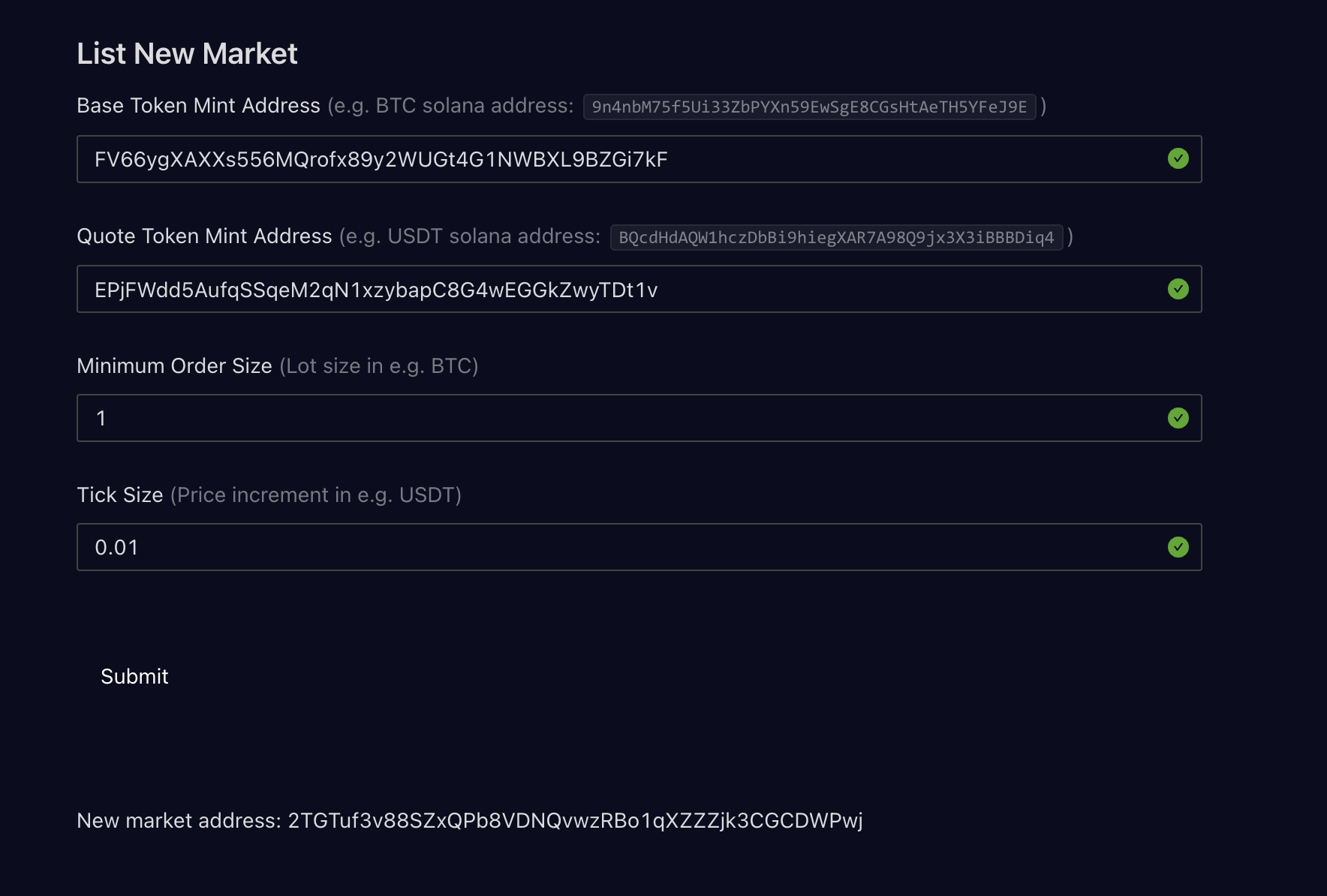
Task: Click the 'New market address:' label text
Action: [179, 820]
